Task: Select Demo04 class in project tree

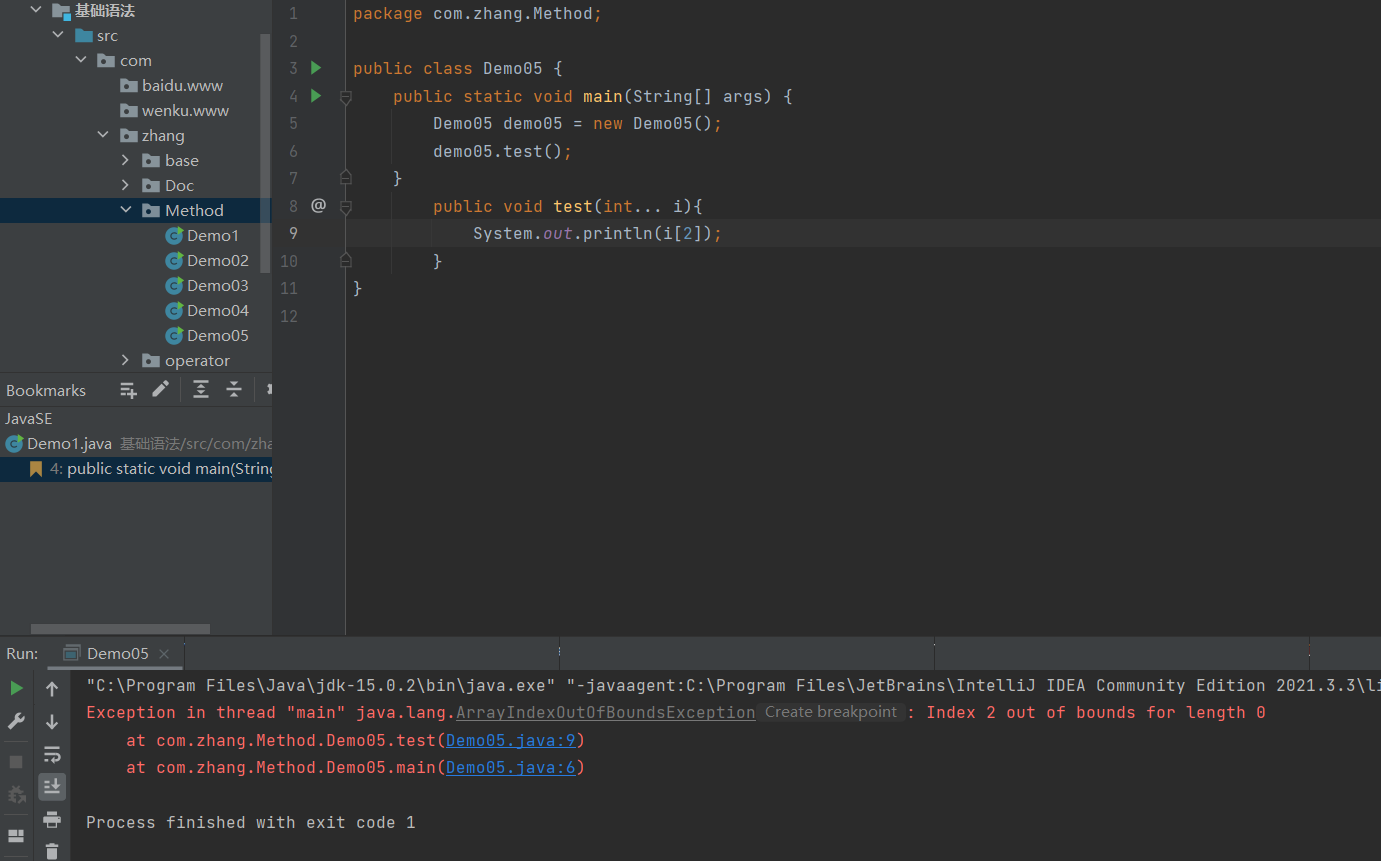Action: [218, 310]
